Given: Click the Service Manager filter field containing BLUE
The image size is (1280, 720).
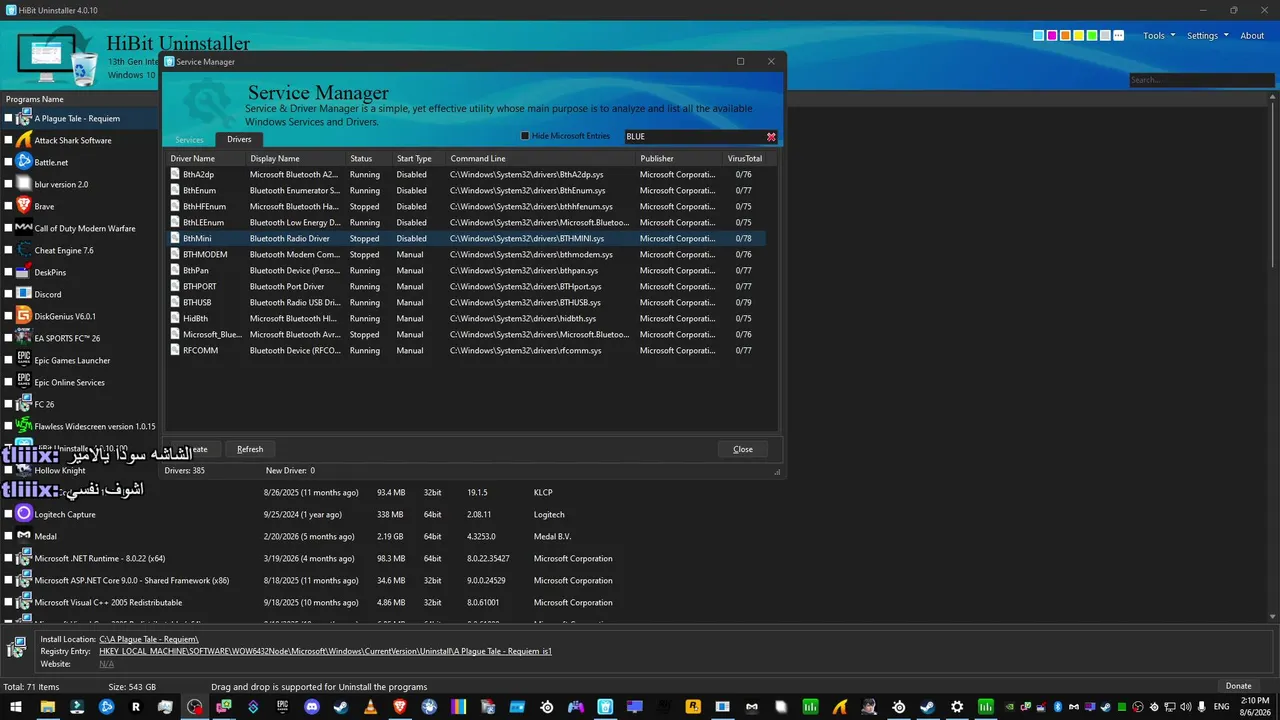Looking at the screenshot, I should point(694,137).
